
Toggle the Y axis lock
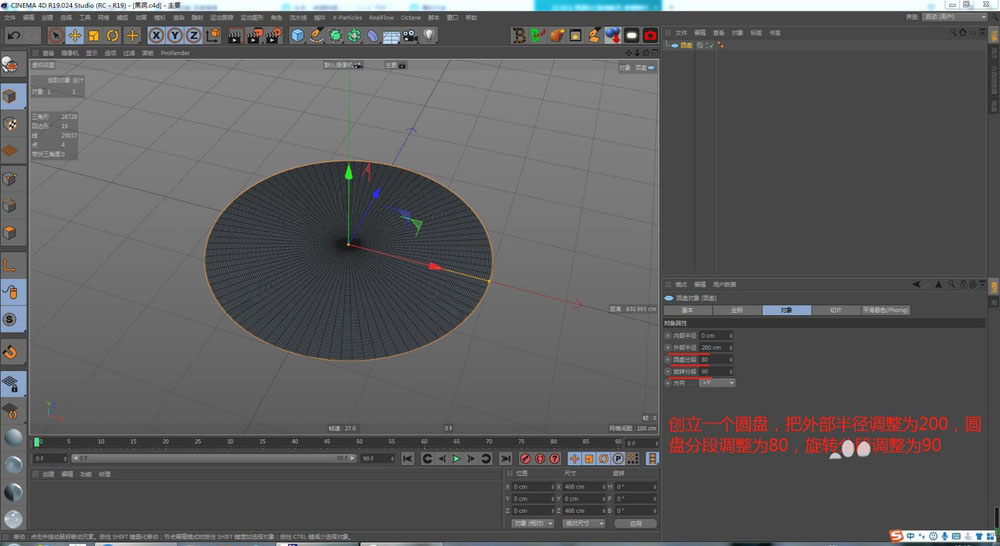[174, 35]
